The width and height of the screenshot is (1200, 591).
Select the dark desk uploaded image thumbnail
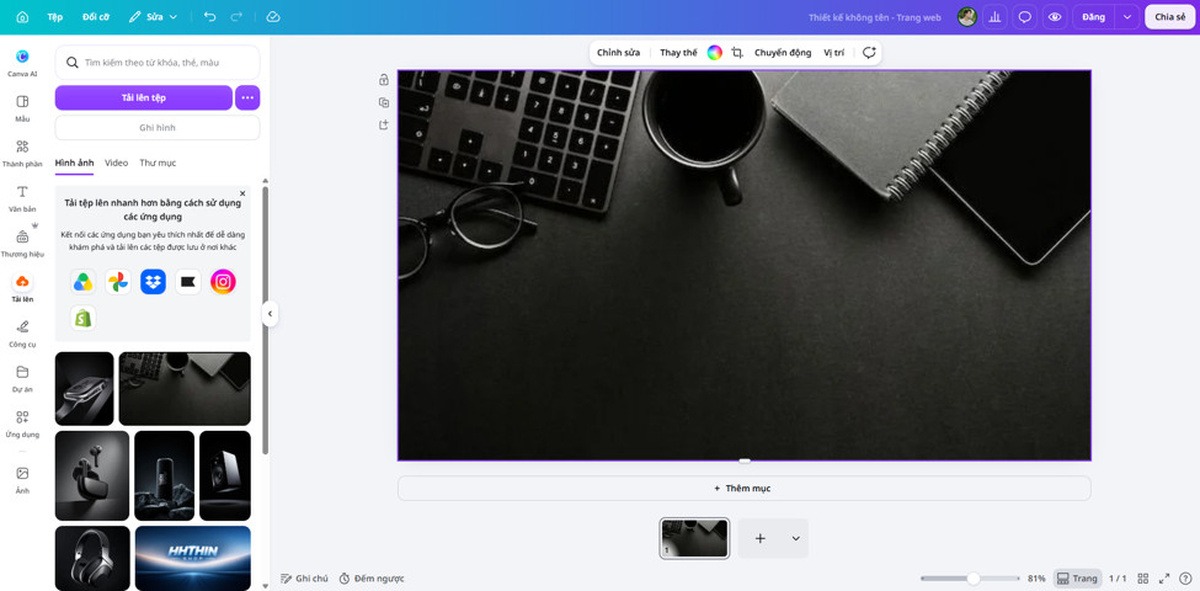(x=185, y=389)
